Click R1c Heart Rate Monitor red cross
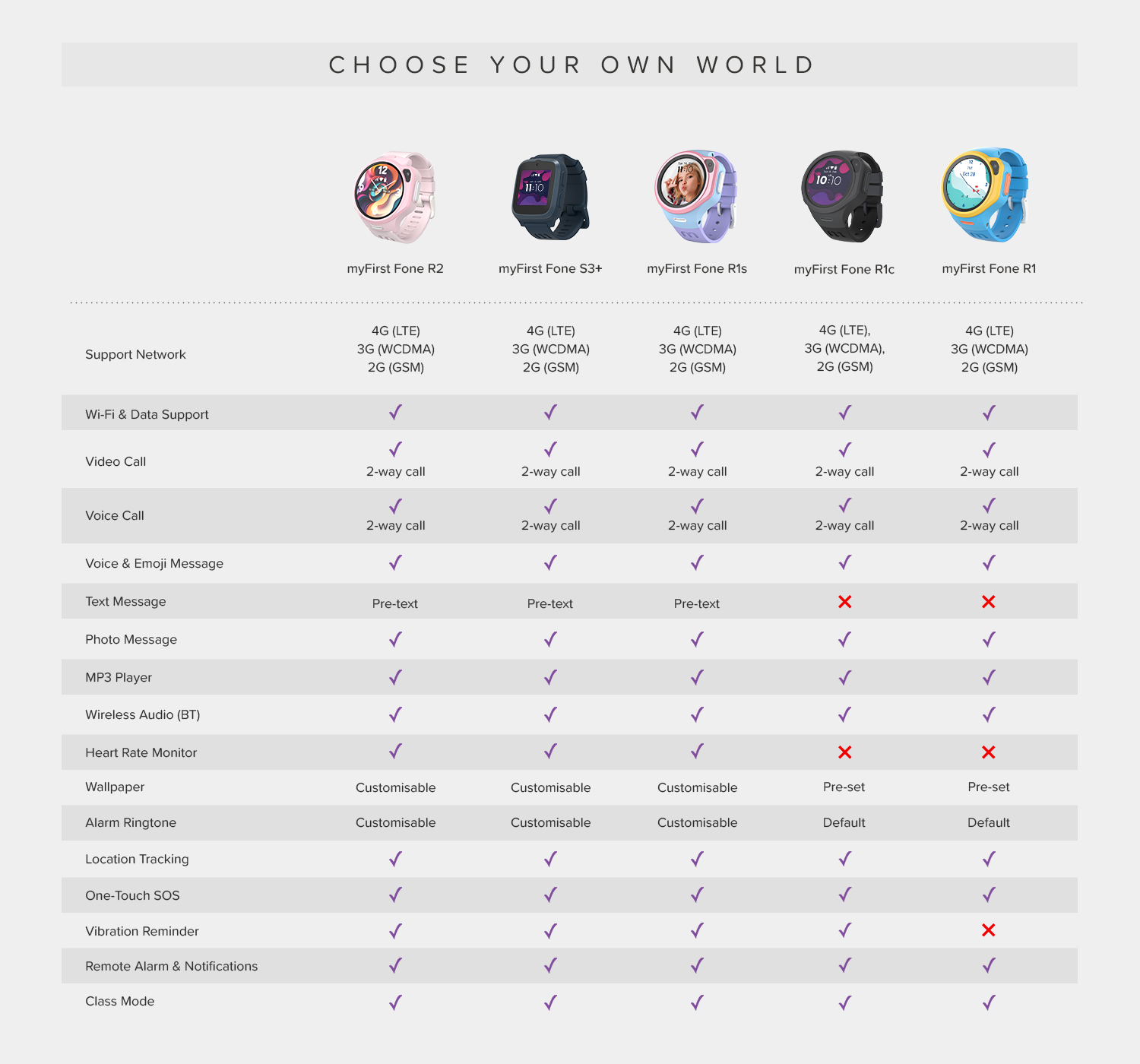Image resolution: width=1140 pixels, height=1064 pixels. [x=844, y=752]
